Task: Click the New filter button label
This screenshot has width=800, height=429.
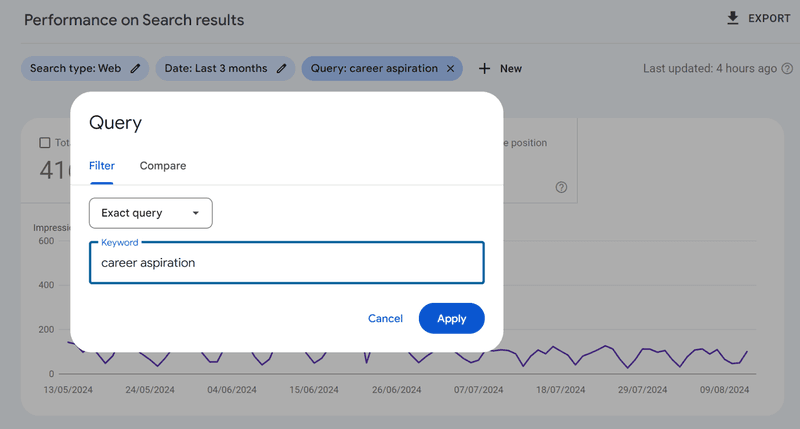Action: [511, 68]
